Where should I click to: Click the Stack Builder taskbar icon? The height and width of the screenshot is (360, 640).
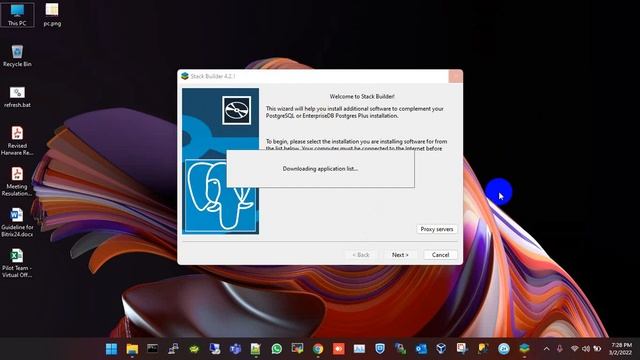524,349
